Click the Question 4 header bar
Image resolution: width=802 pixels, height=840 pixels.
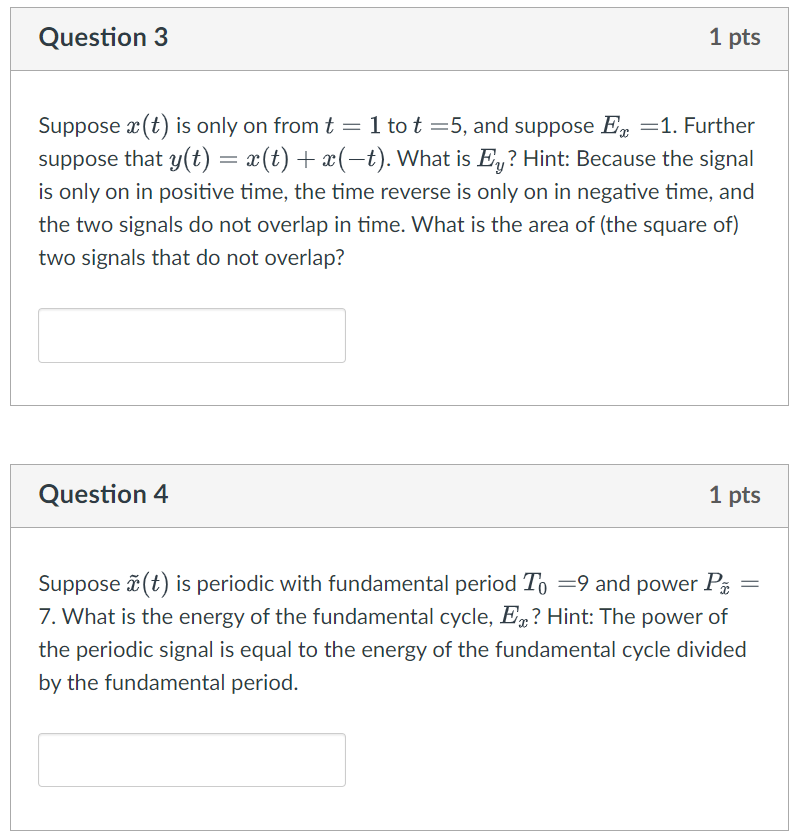400,494
